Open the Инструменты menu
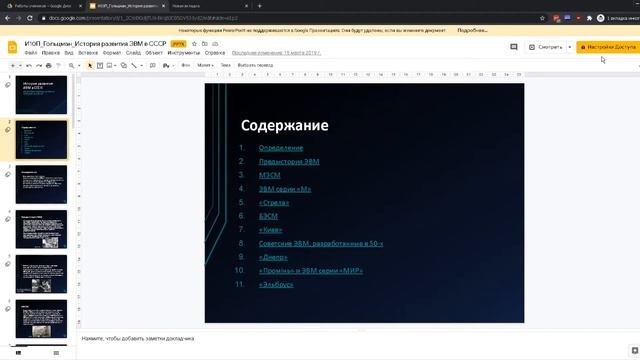This screenshot has width=640, height=360. click(x=184, y=53)
